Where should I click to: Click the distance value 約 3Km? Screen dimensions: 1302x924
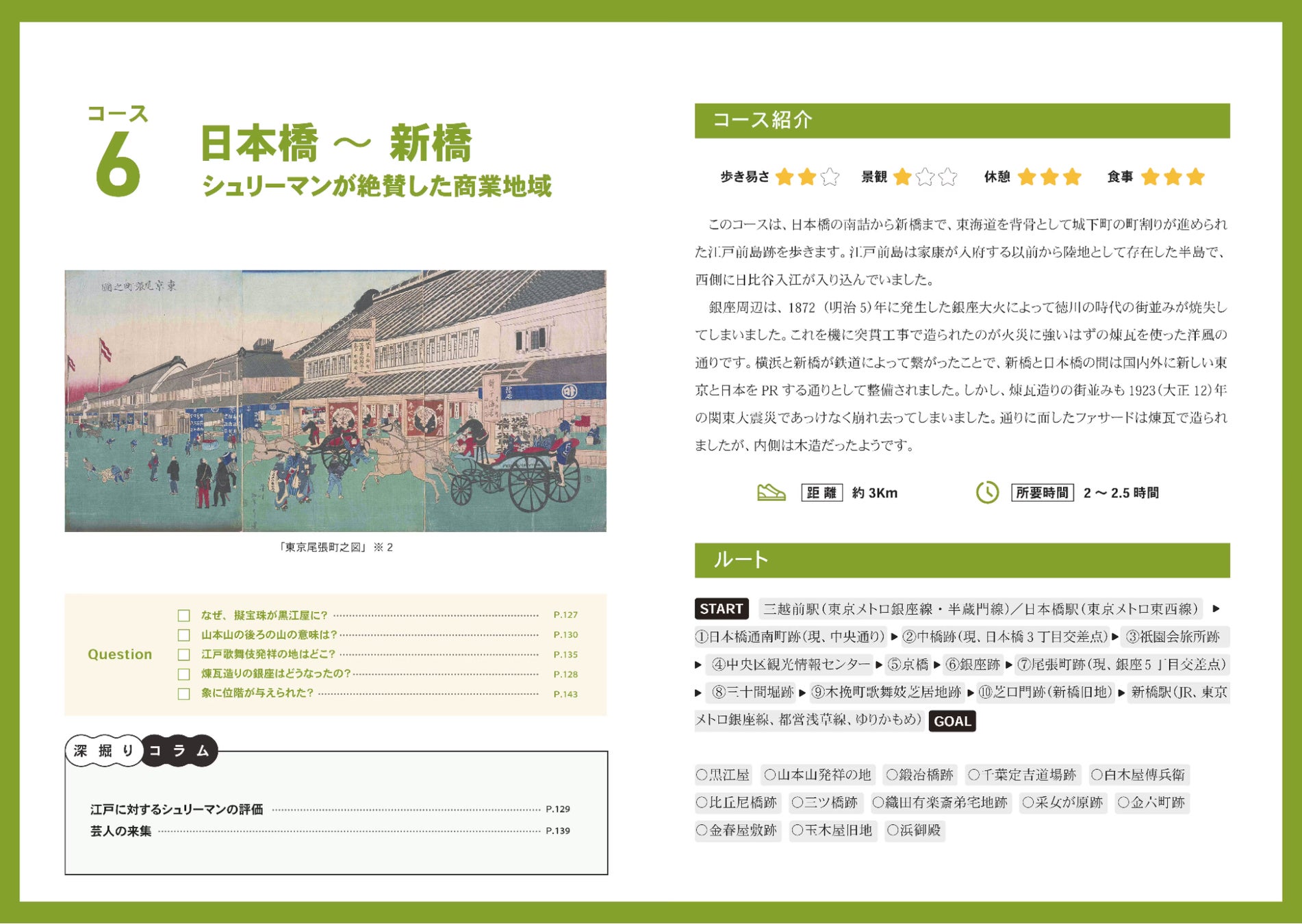(x=875, y=493)
